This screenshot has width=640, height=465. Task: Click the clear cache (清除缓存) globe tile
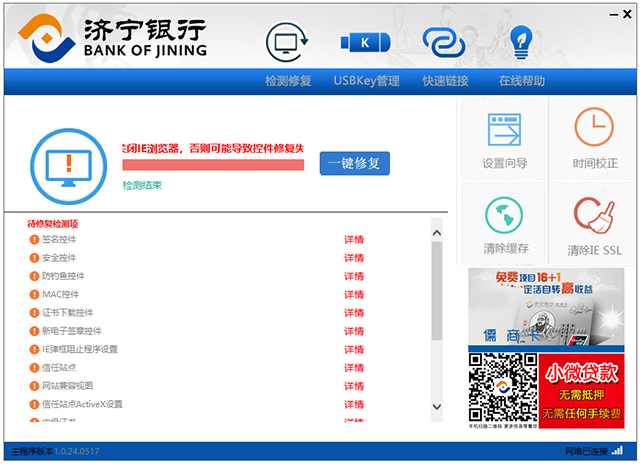(504, 224)
